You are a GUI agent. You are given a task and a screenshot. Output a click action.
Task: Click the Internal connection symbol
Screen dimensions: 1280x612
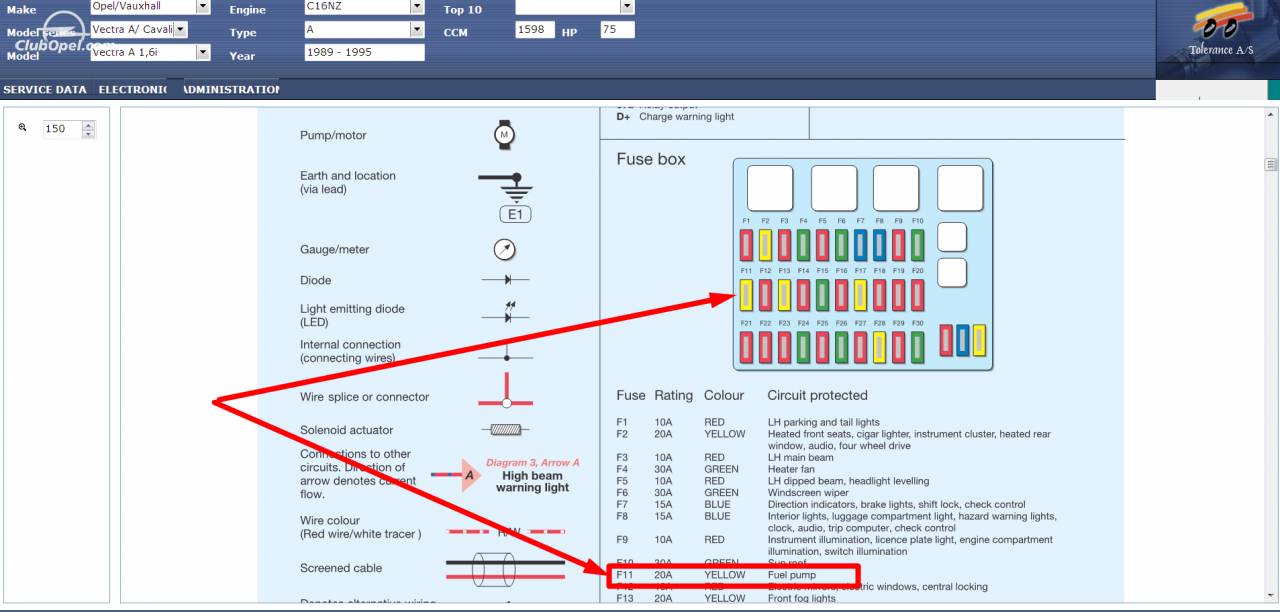coord(506,353)
